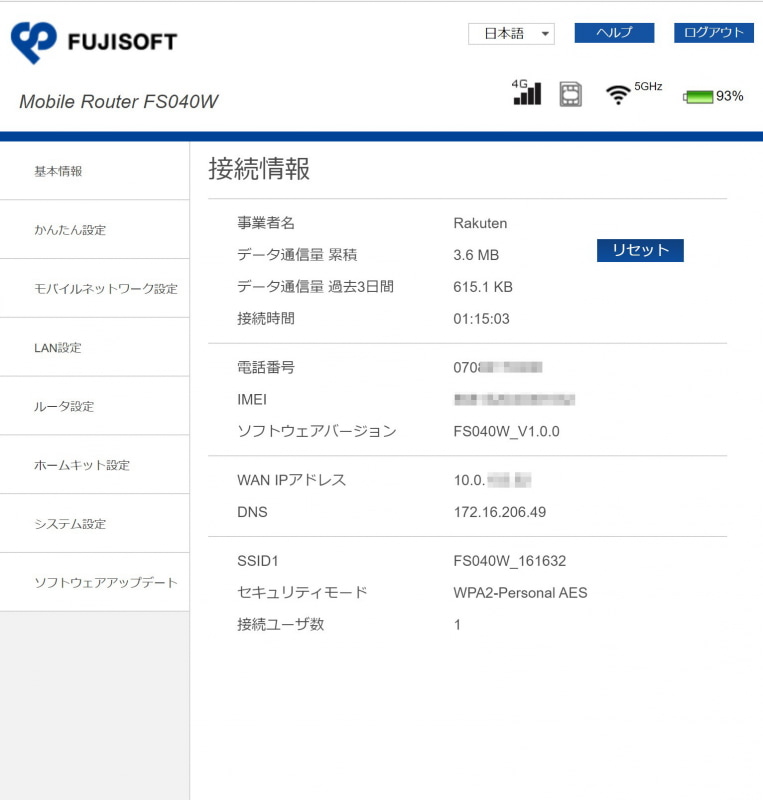Click the 615.1 KB data usage value
The height and width of the screenshot is (800, 763).
[x=483, y=287]
